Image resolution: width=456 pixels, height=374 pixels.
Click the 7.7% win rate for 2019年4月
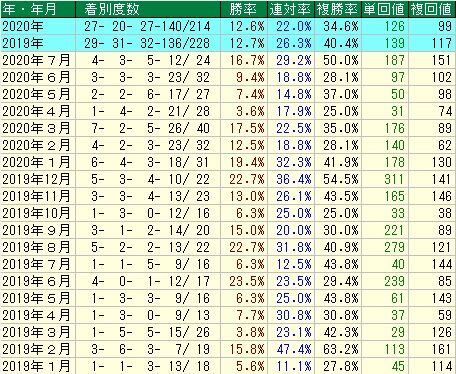(x=250, y=315)
